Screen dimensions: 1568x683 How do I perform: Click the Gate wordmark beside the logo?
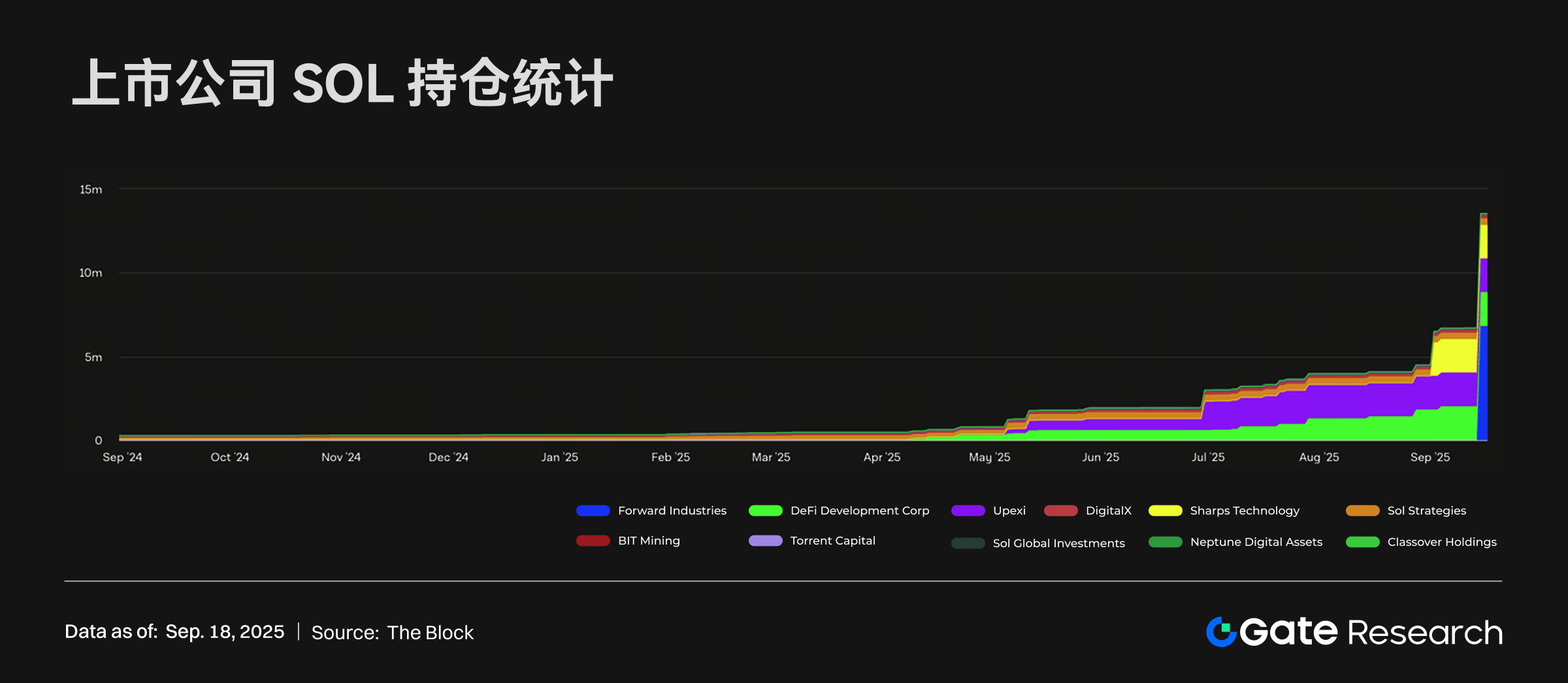(1288, 631)
